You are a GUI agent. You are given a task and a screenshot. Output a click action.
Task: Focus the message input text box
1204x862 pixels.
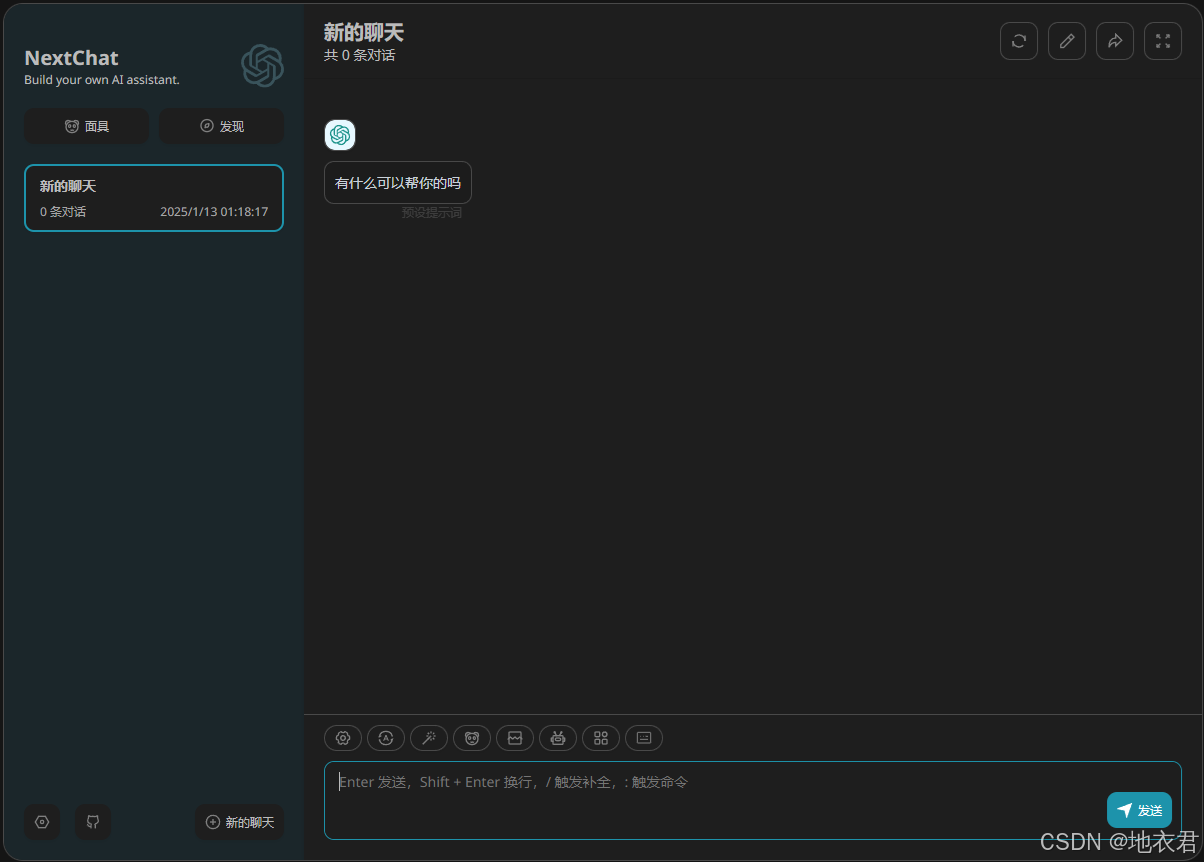point(753,800)
